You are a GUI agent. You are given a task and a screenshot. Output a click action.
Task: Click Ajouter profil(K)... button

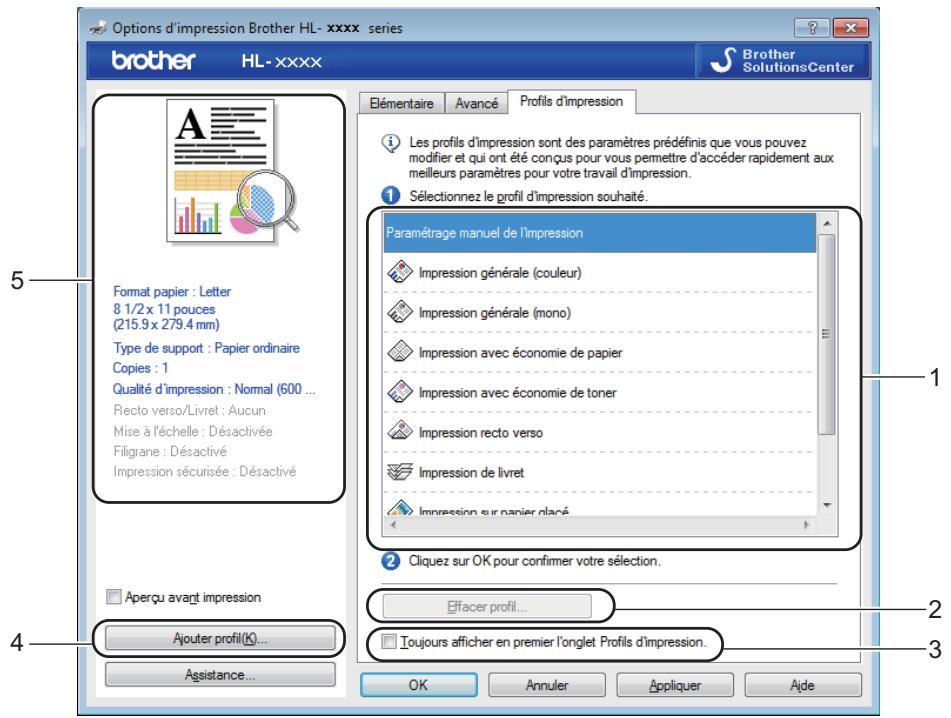pyautogui.click(x=220, y=638)
